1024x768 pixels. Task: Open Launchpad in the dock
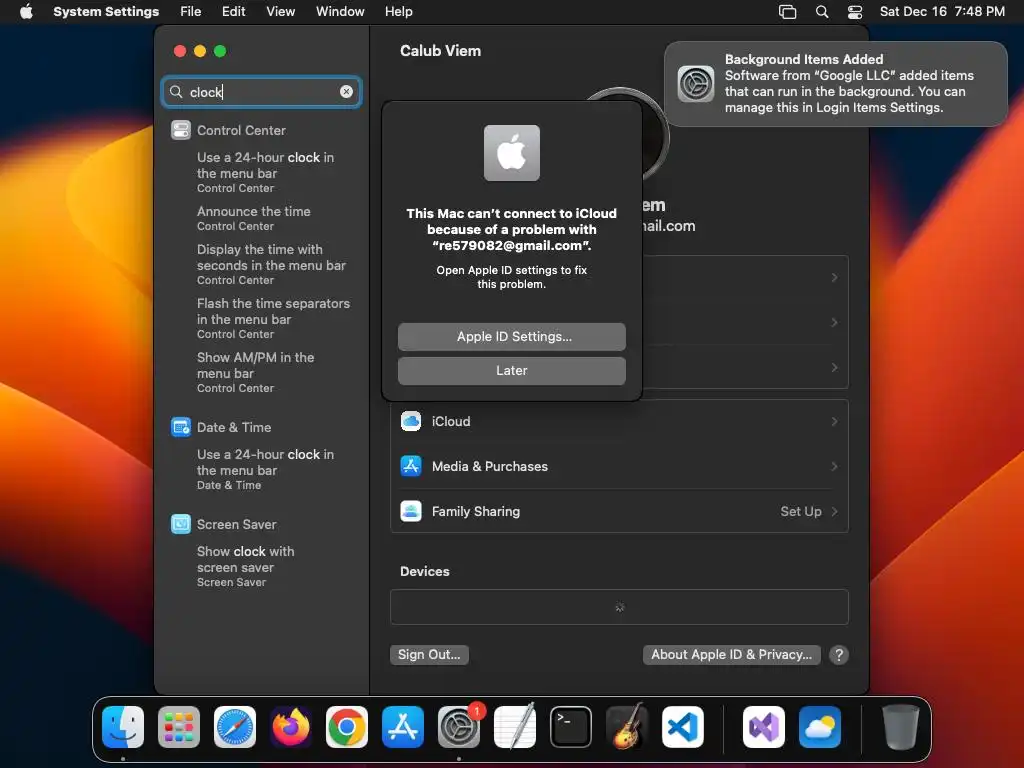[179, 727]
